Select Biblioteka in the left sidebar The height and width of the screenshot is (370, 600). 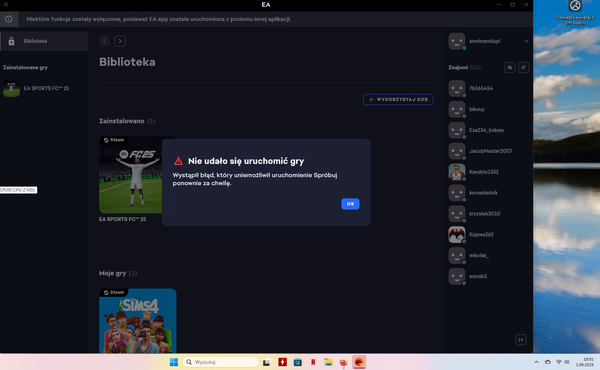[x=44, y=41]
